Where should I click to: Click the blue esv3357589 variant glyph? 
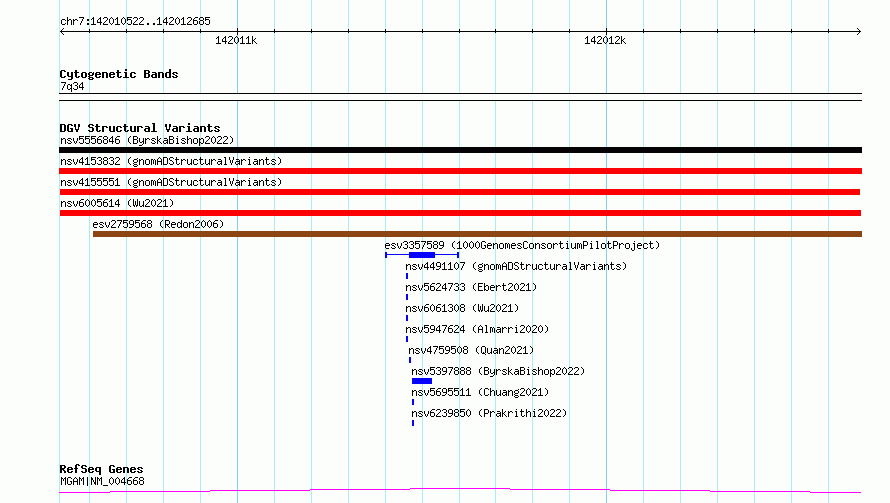click(x=422, y=255)
